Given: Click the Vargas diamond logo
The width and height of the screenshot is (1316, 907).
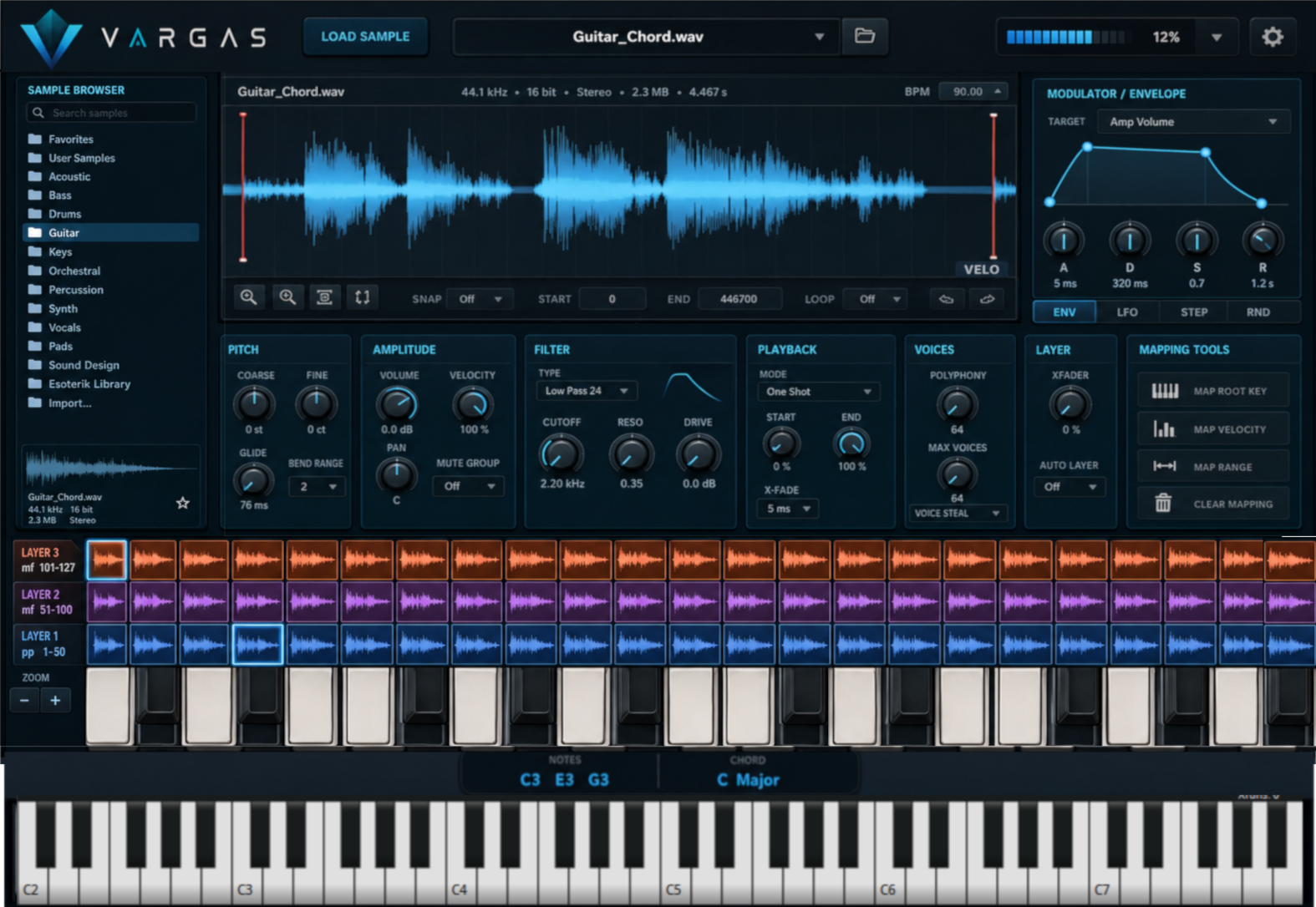Looking at the screenshot, I should pyautogui.click(x=51, y=38).
